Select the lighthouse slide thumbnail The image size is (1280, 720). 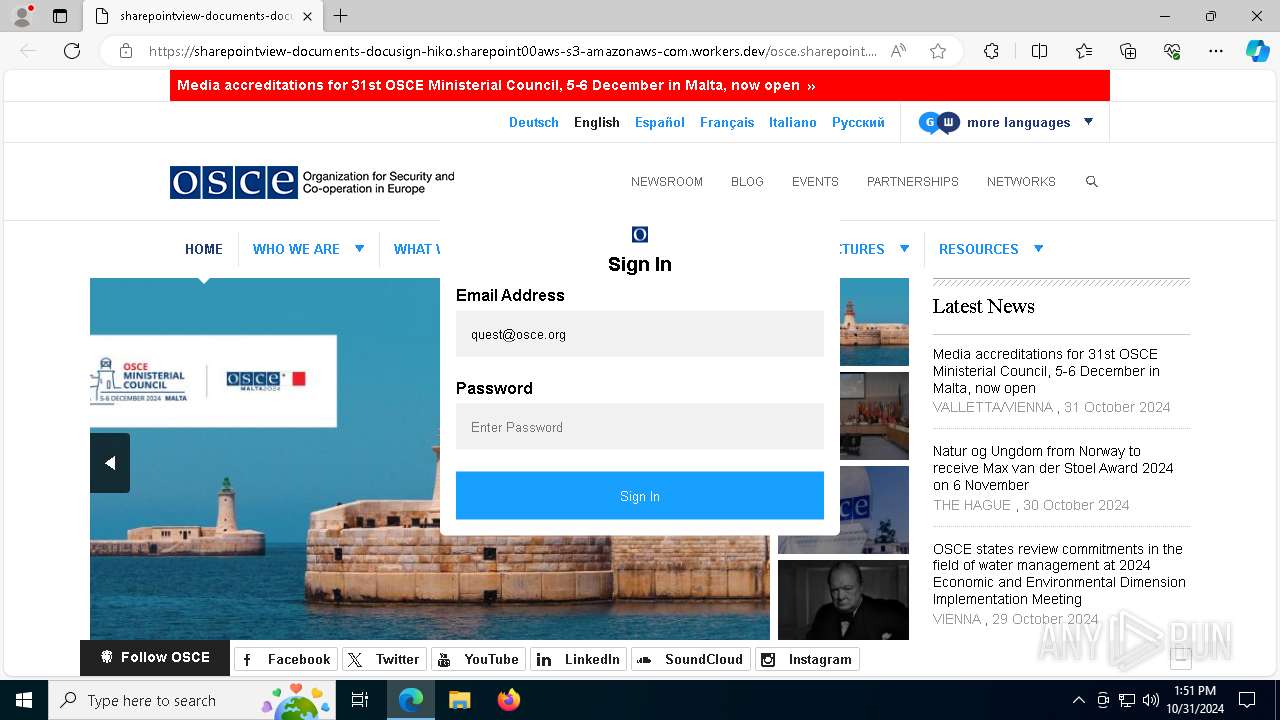coord(874,322)
